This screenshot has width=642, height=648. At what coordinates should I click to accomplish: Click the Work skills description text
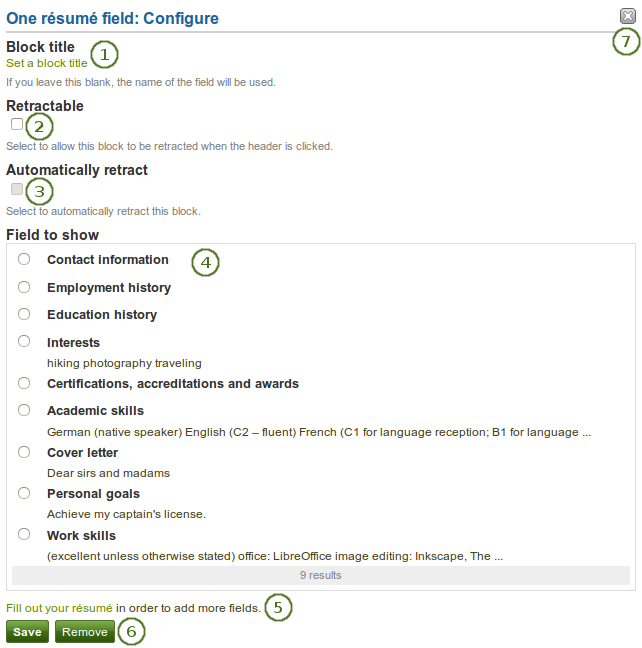pyautogui.click(x=275, y=556)
